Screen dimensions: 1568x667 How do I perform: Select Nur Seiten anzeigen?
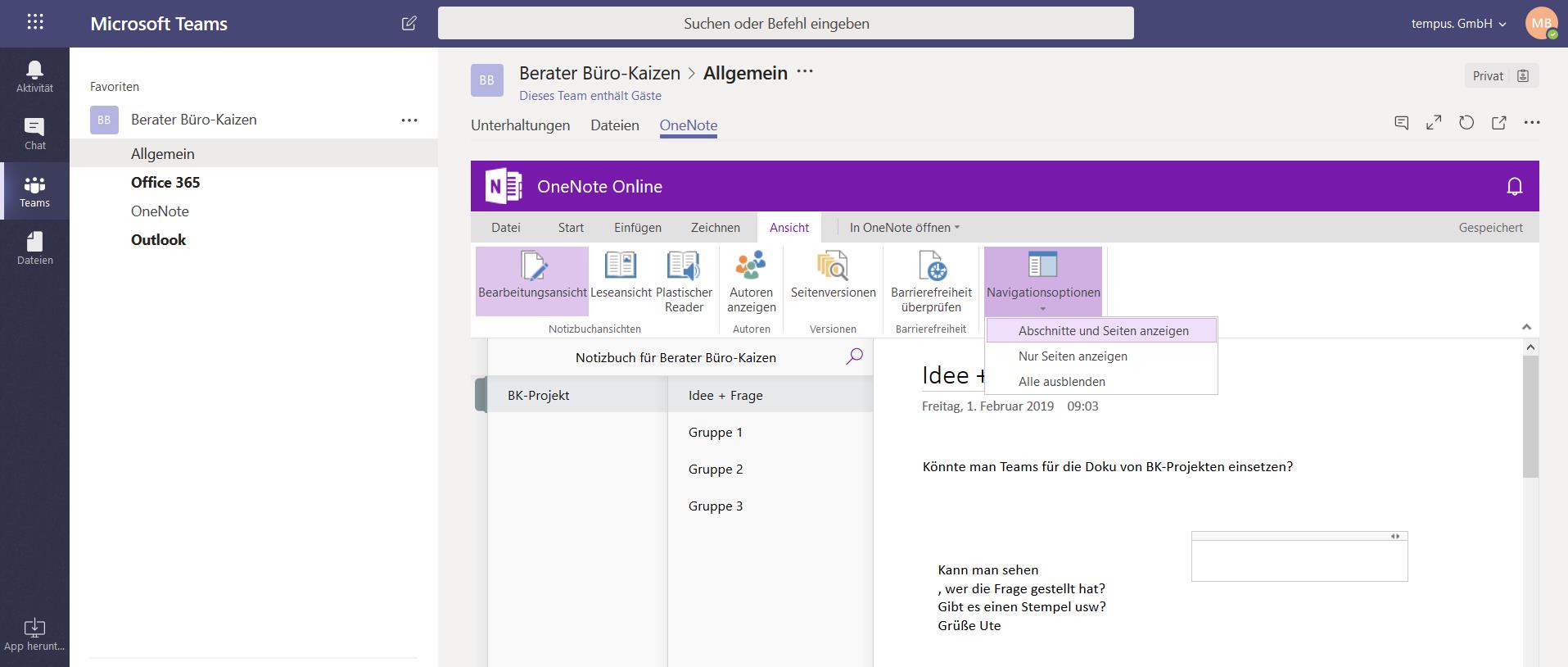click(1102, 356)
